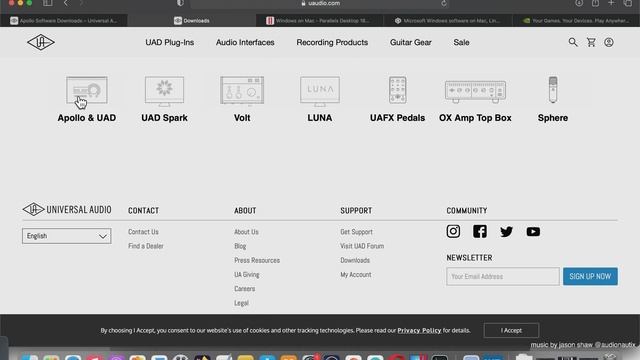Click the OX Amp Top Box label

475,118
